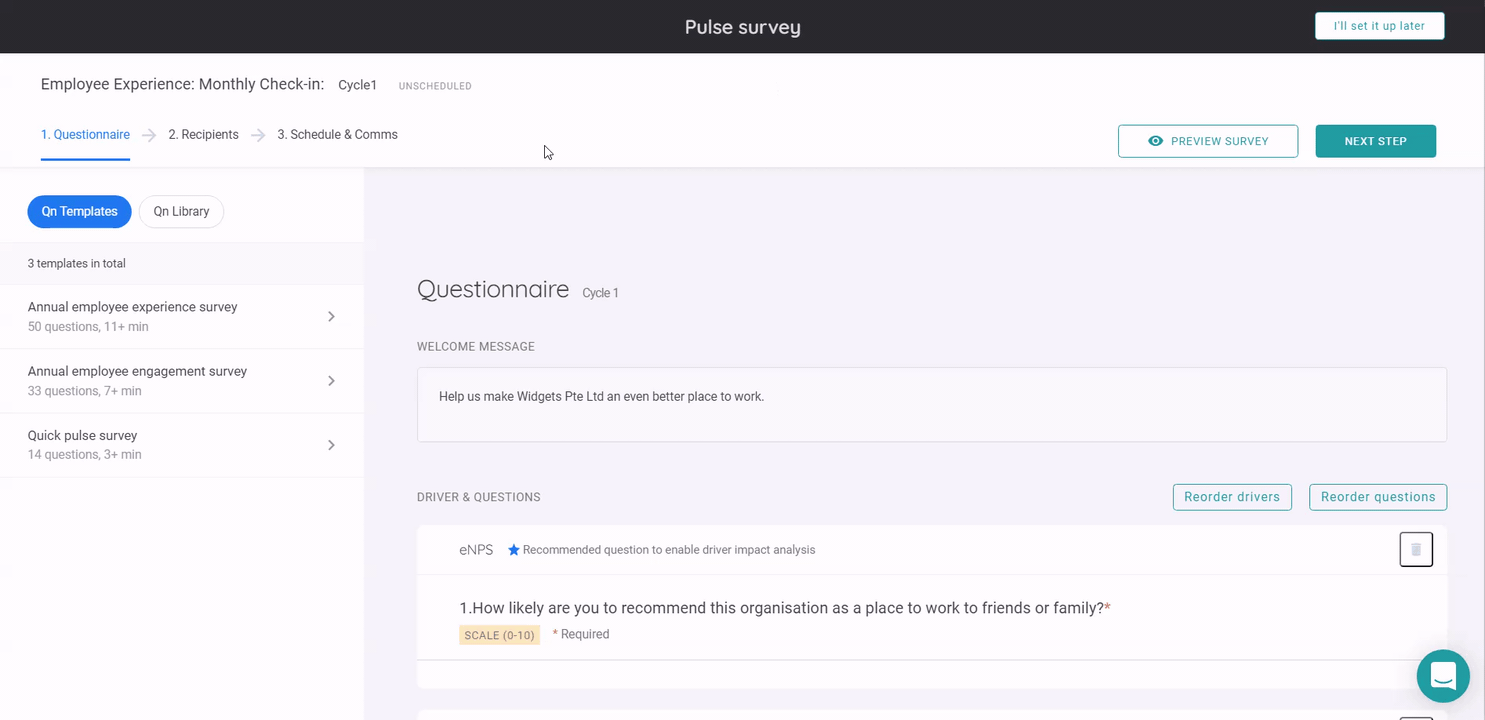Expand the Annual employee experience survey template
Screen dimensions: 1485x720
tap(331, 316)
